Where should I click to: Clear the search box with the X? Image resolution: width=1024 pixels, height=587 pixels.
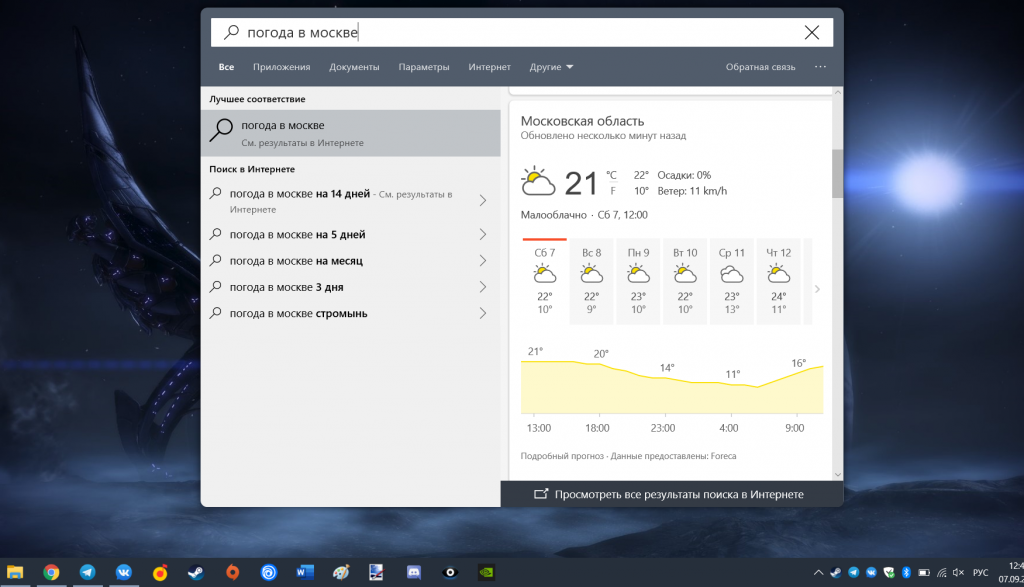point(812,33)
